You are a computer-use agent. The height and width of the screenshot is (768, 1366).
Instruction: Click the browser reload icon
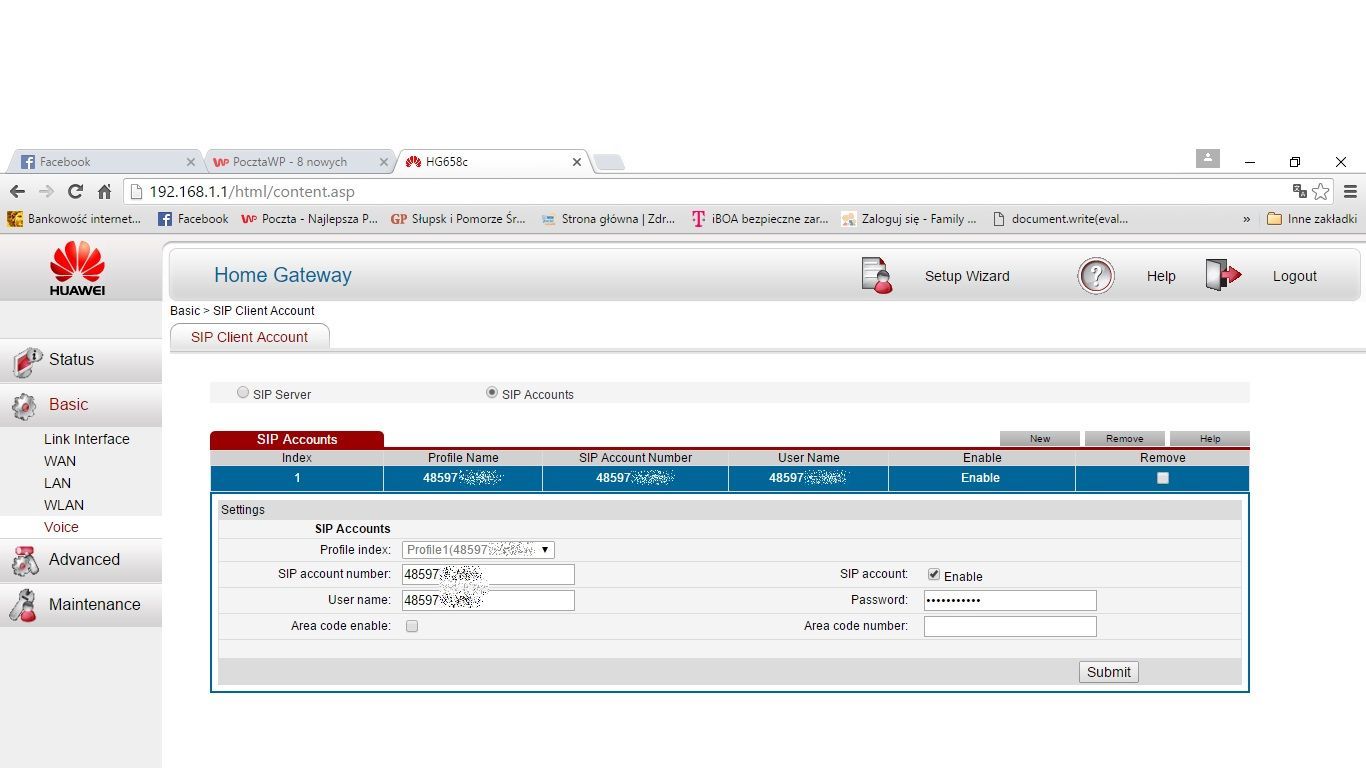click(75, 191)
